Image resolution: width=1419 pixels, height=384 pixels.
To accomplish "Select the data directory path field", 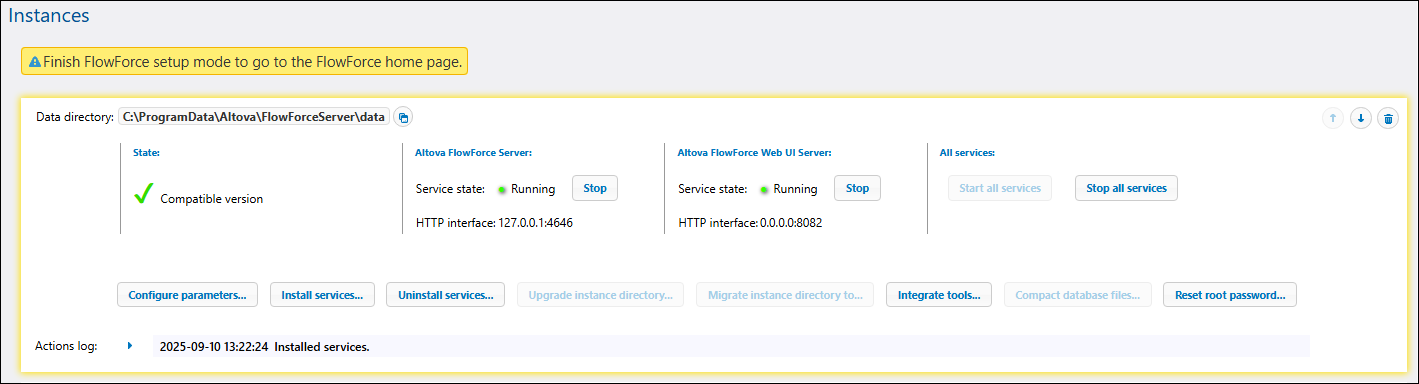I will pyautogui.click(x=254, y=117).
